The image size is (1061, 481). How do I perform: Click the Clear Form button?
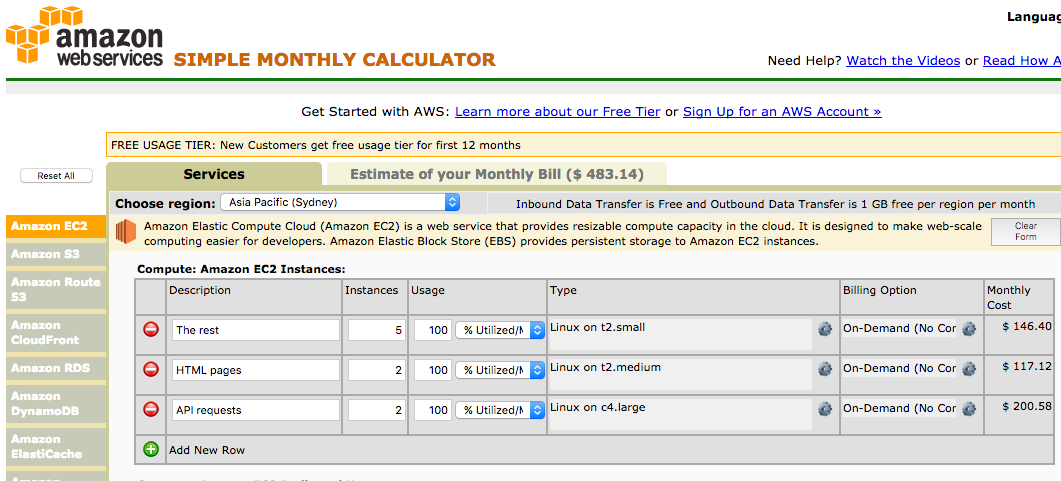(x=1026, y=231)
